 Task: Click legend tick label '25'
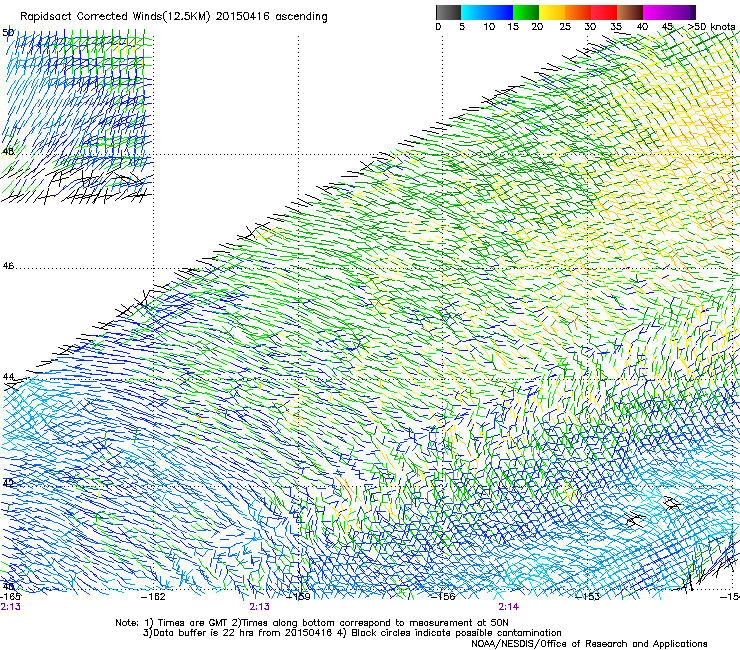[565, 27]
